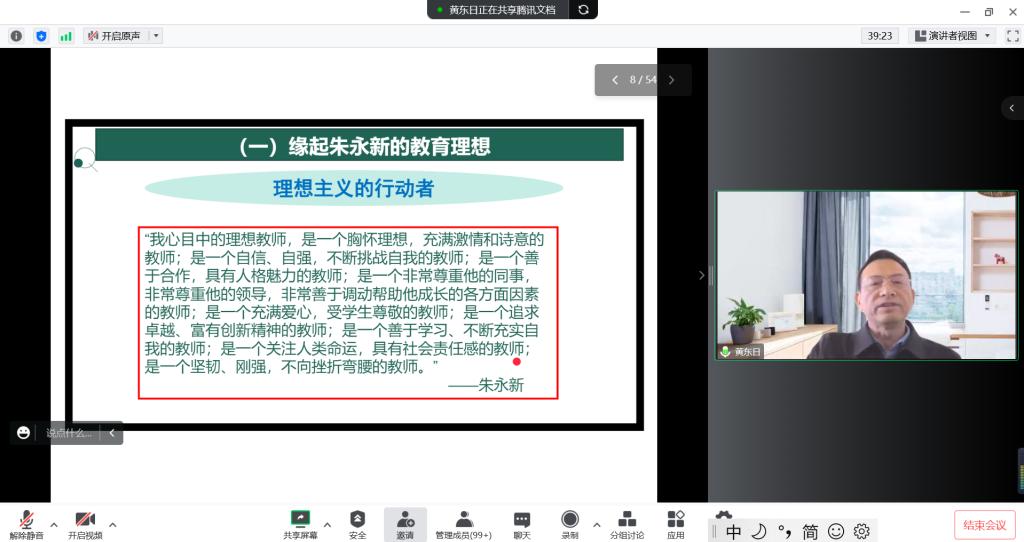
Task: Enter full screen mode icon
Action: (1010, 36)
